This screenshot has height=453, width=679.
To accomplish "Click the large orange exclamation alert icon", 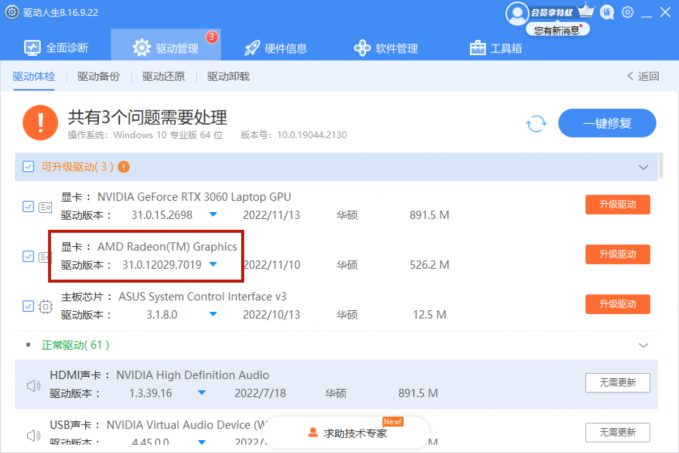I will (x=40, y=123).
